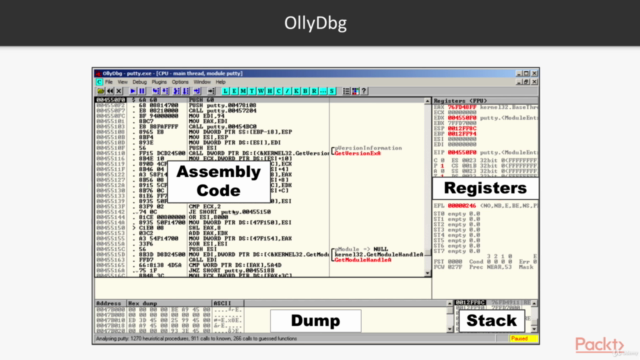Click the Close program X toolbar icon
The width and height of the screenshot is (640, 360).
click(119, 91)
